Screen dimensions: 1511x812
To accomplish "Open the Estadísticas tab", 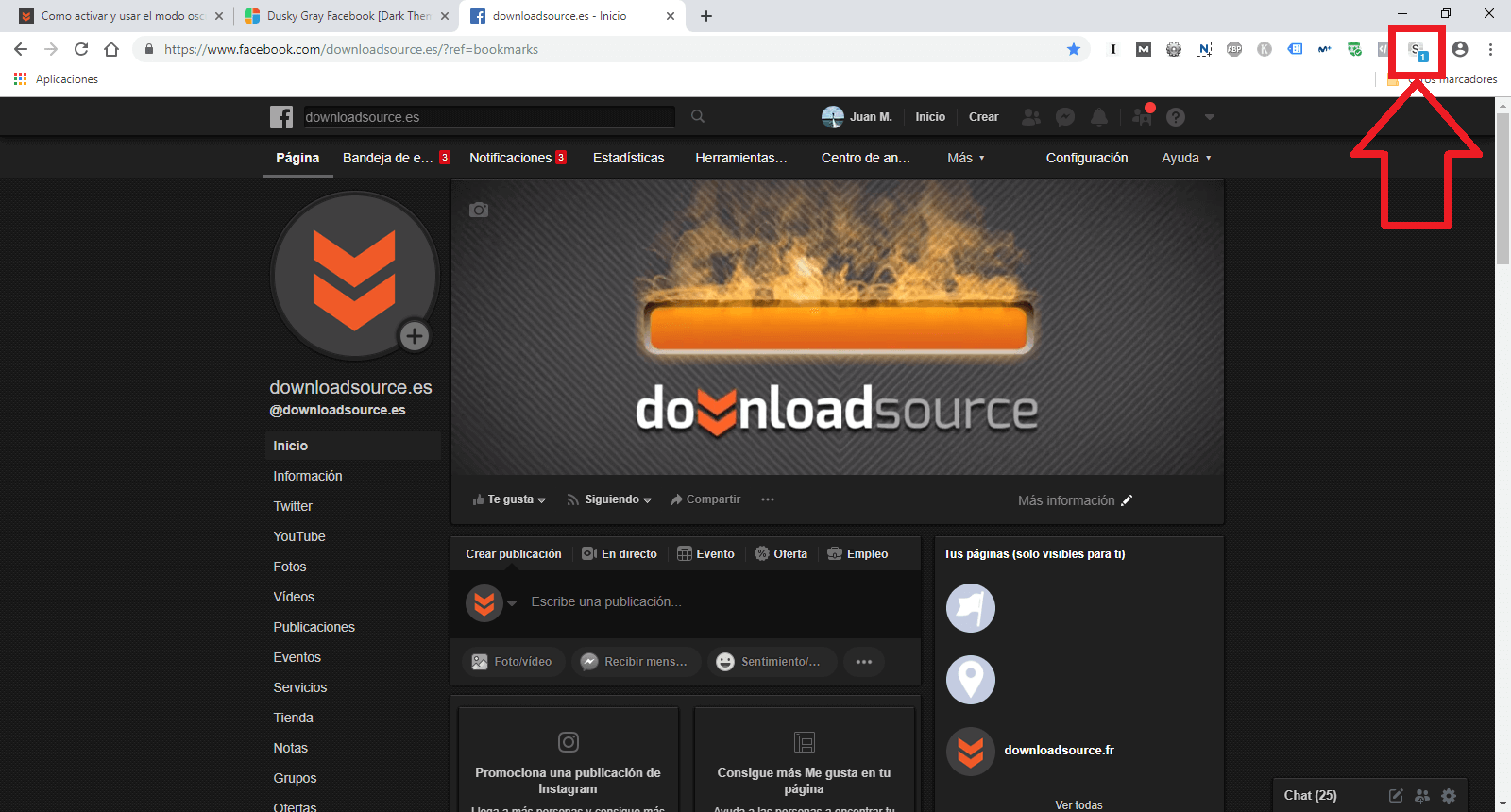I will tap(628, 158).
